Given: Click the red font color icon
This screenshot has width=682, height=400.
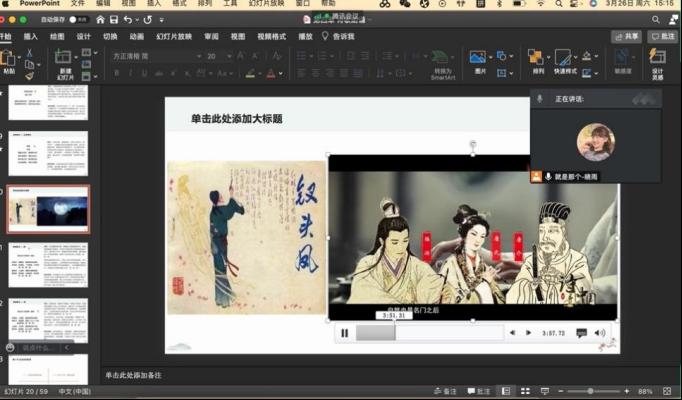Looking at the screenshot, I should pos(271,73).
